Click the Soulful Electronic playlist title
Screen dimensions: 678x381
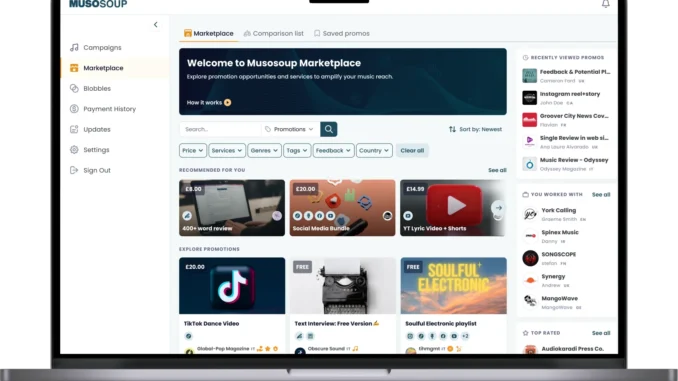441,323
